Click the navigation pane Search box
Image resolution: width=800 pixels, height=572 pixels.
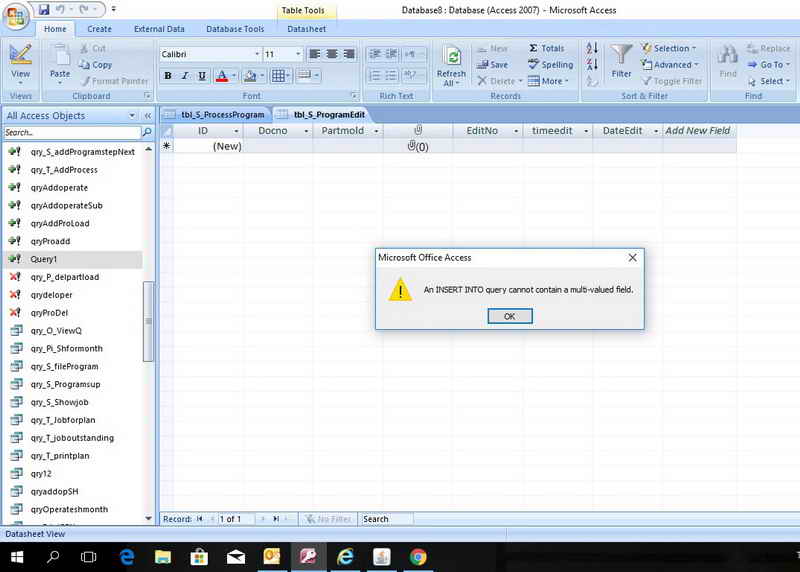[x=71, y=133]
